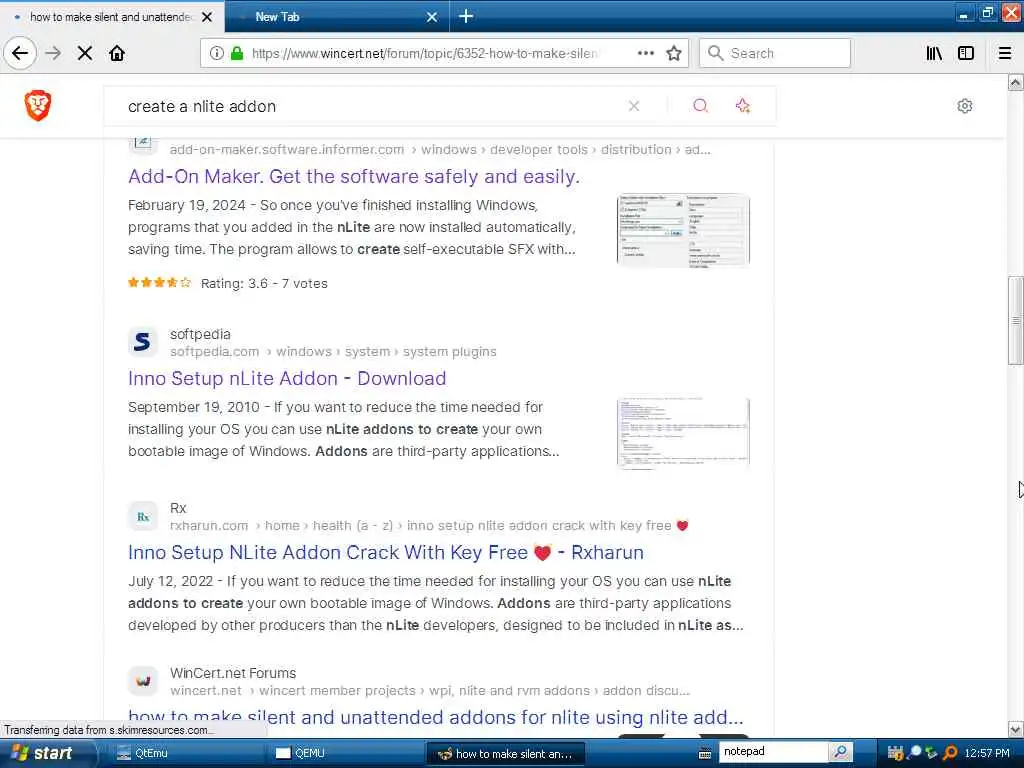The height and width of the screenshot is (768, 1024).
Task: Open a new browser tab
Action: pos(466,16)
